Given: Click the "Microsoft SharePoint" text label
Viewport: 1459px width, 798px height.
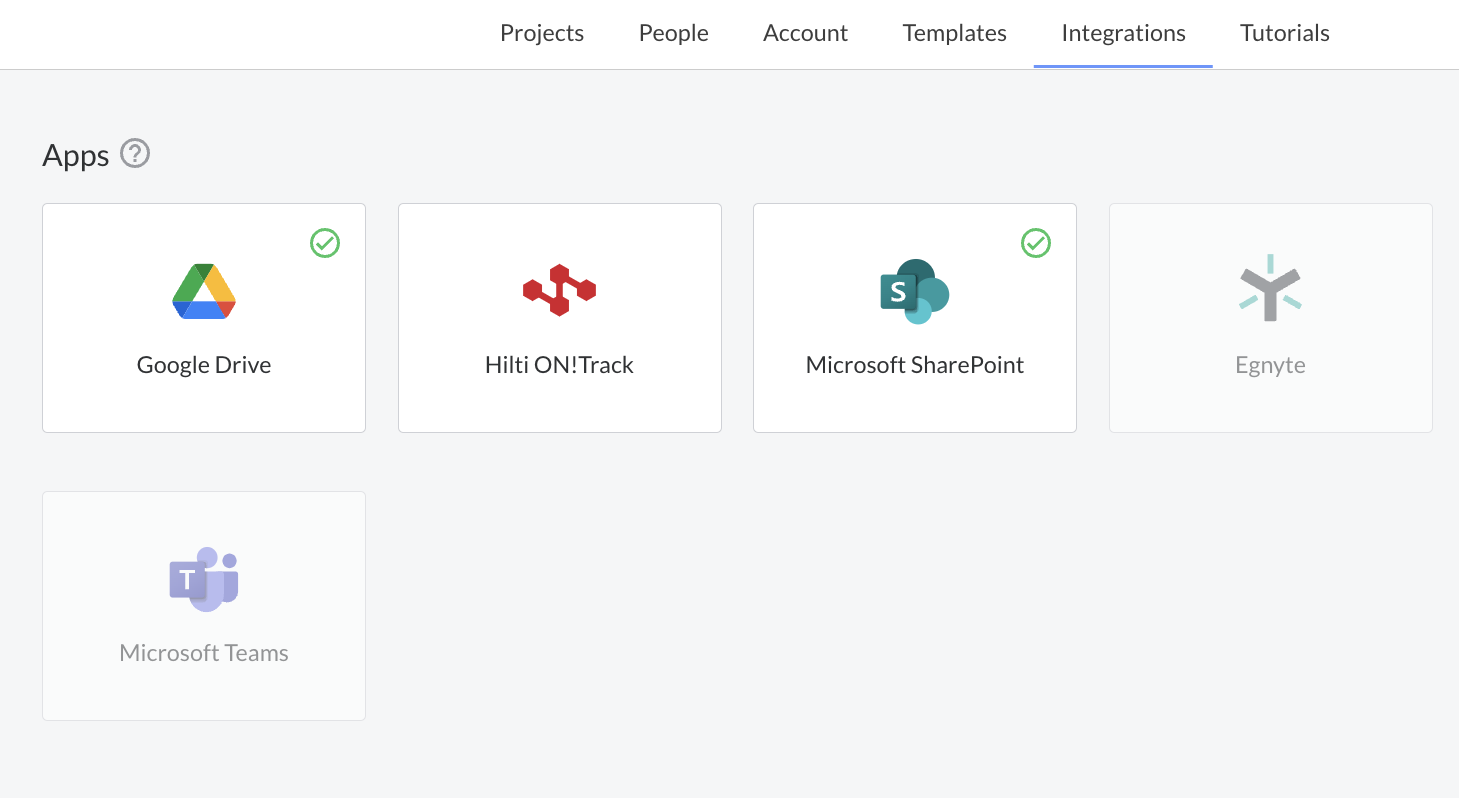Looking at the screenshot, I should [914, 365].
